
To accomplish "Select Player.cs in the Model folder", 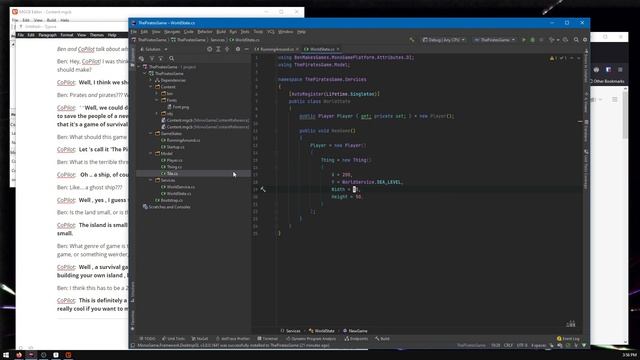I will tap(172, 160).
